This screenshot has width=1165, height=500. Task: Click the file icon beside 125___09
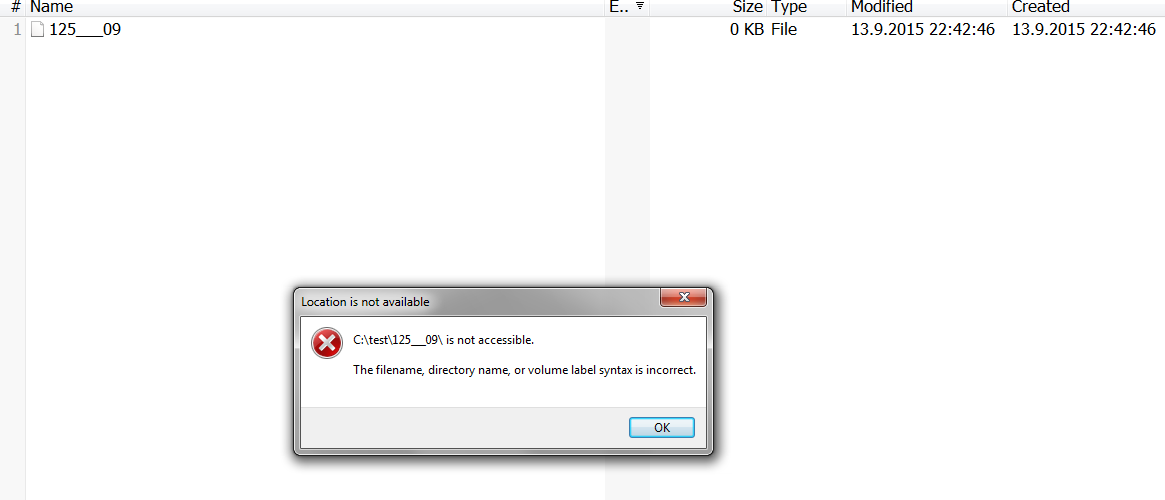(x=37, y=30)
